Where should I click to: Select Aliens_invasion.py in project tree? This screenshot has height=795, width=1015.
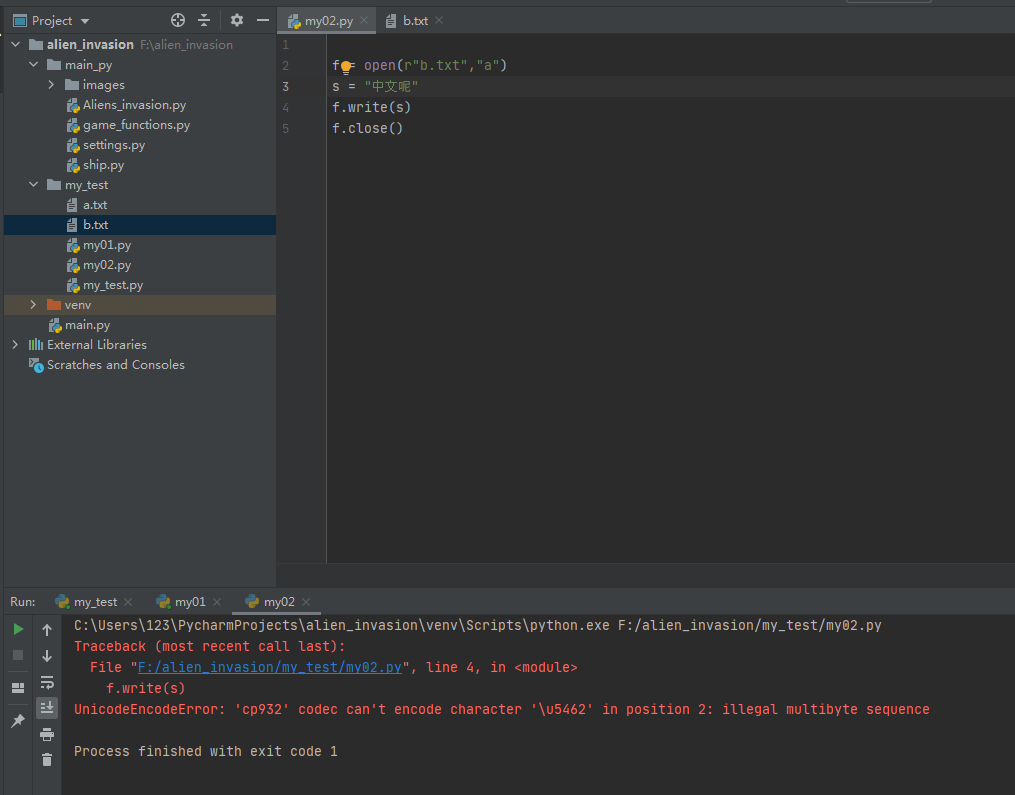tap(134, 105)
